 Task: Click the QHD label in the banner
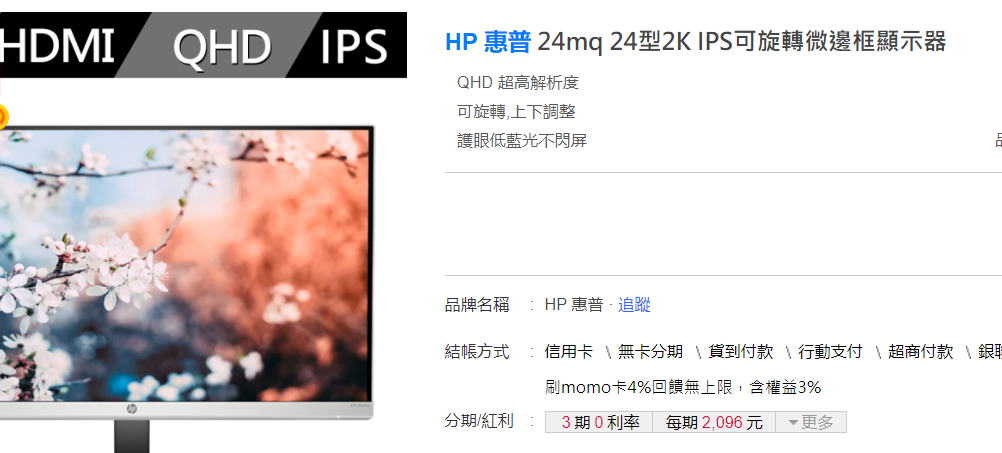pyautogui.click(x=222, y=47)
